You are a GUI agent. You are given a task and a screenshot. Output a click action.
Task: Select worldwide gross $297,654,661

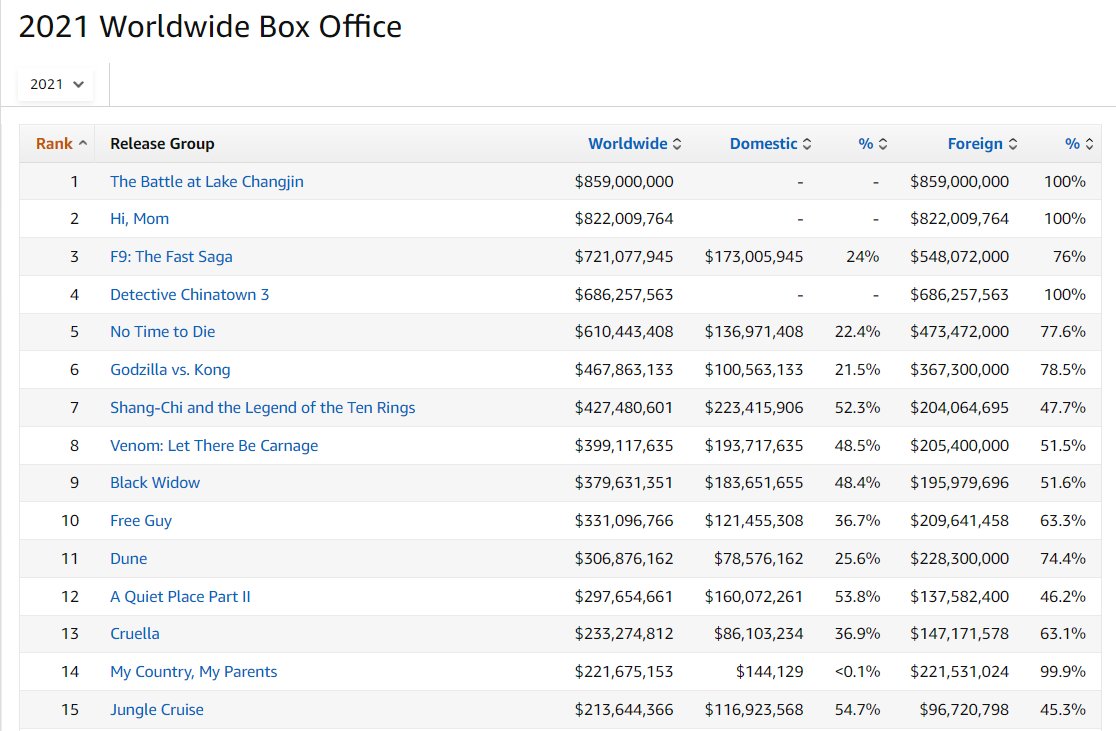(624, 596)
